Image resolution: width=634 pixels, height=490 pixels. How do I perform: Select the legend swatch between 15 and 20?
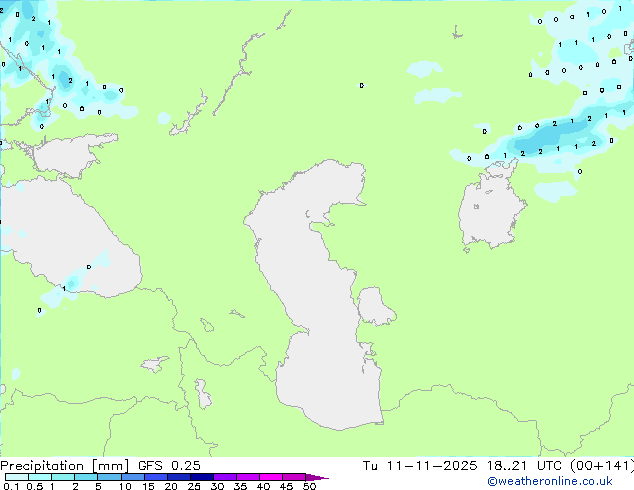point(155,477)
